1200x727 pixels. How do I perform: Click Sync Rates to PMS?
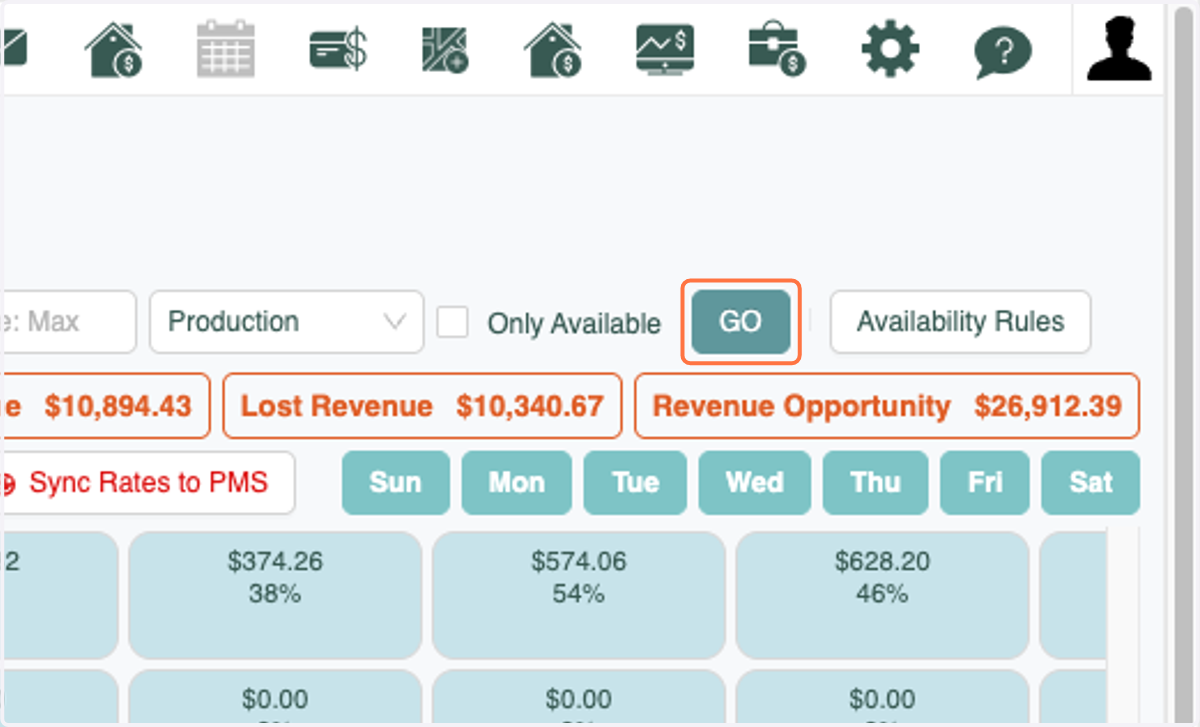(x=148, y=483)
